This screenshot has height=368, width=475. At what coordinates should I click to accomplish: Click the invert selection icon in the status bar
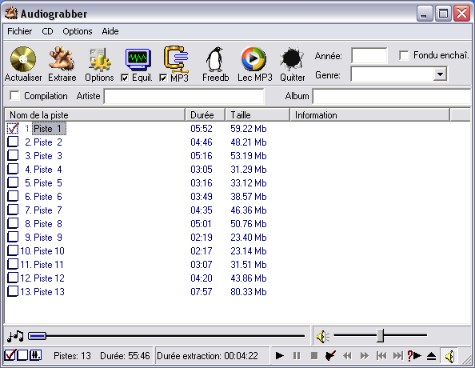(x=35, y=355)
